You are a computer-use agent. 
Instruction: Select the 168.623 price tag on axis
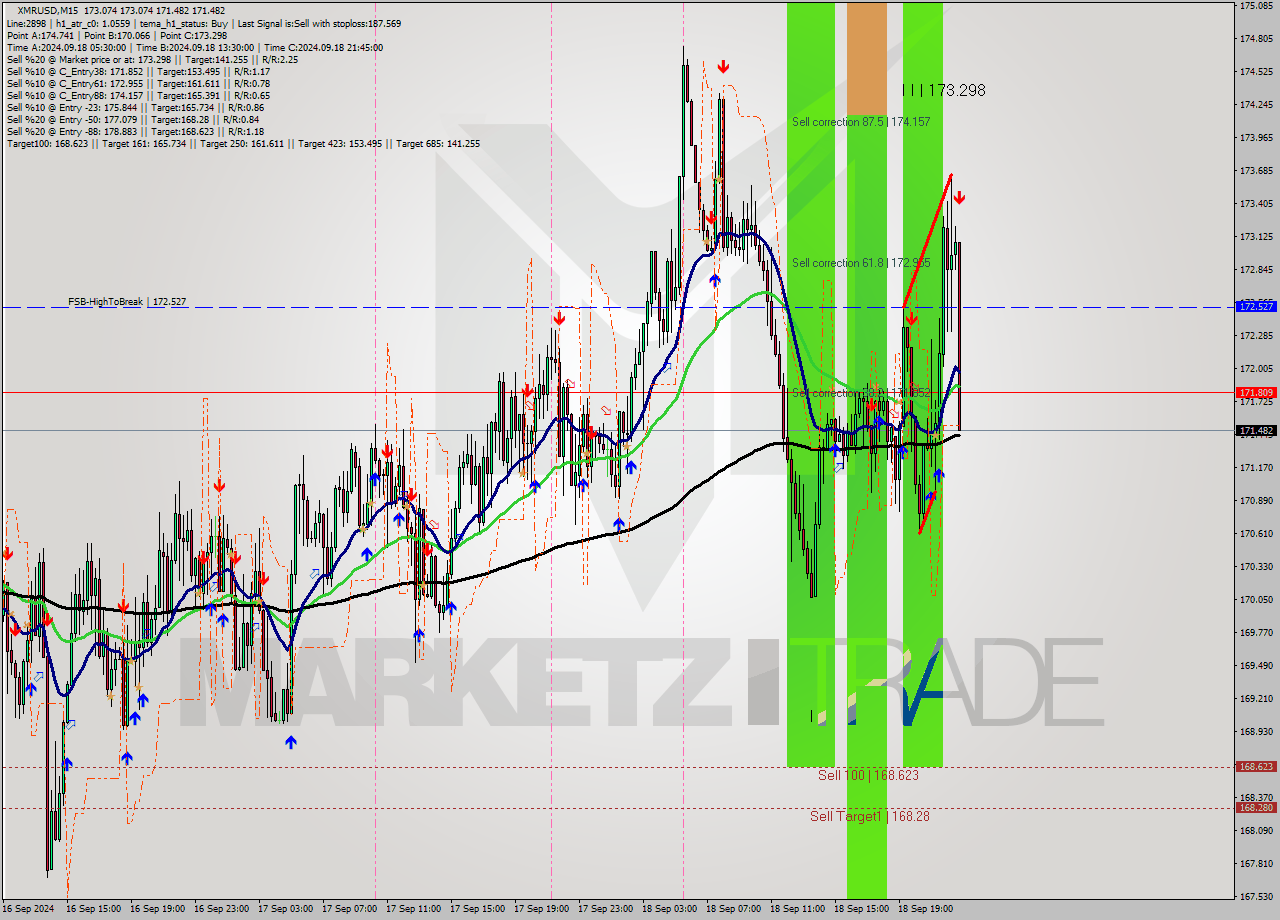1255,767
